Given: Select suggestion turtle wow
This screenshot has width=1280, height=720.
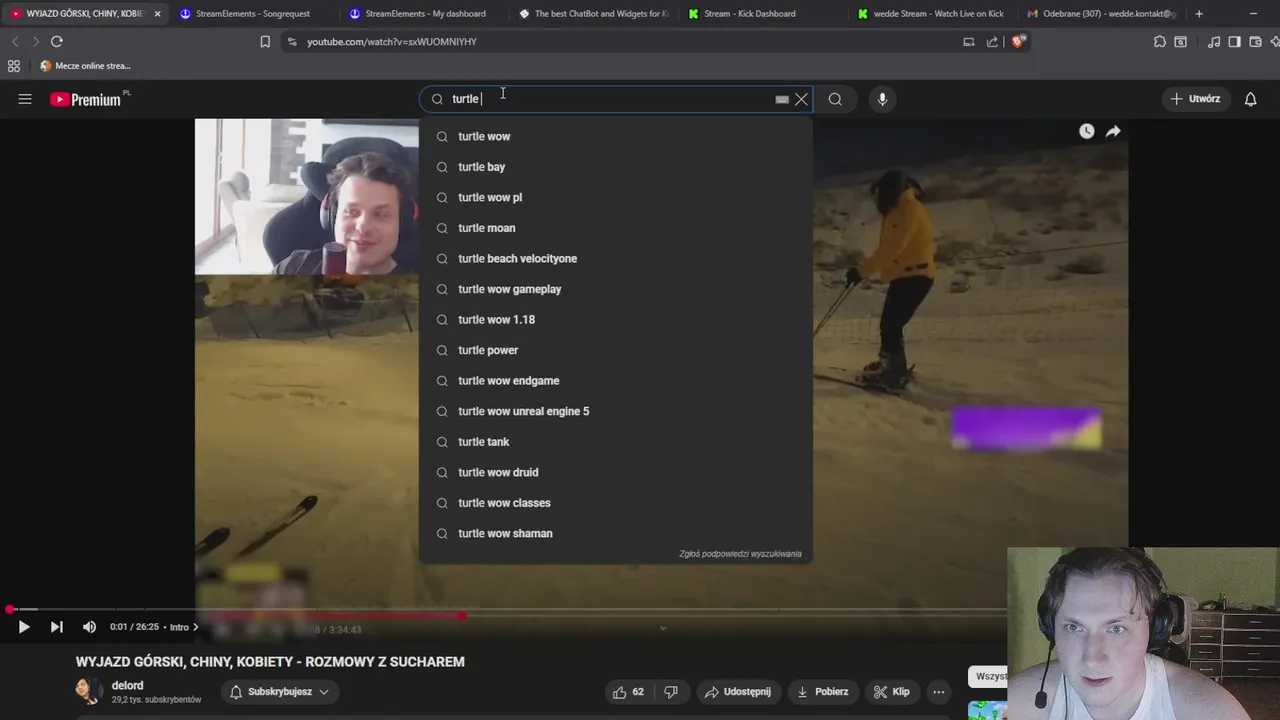Looking at the screenshot, I should [x=615, y=136].
